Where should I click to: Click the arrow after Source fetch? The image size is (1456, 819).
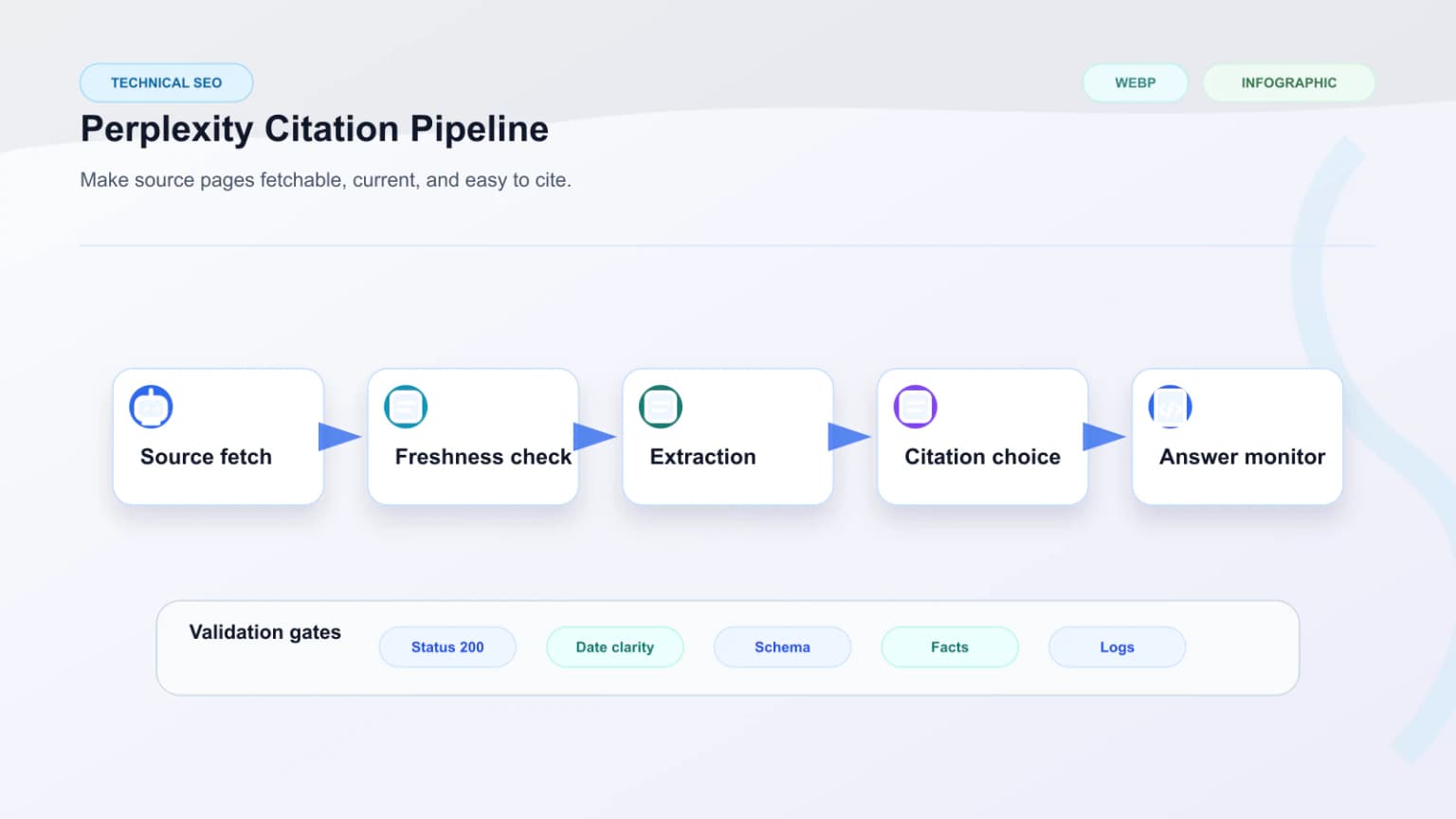340,437
